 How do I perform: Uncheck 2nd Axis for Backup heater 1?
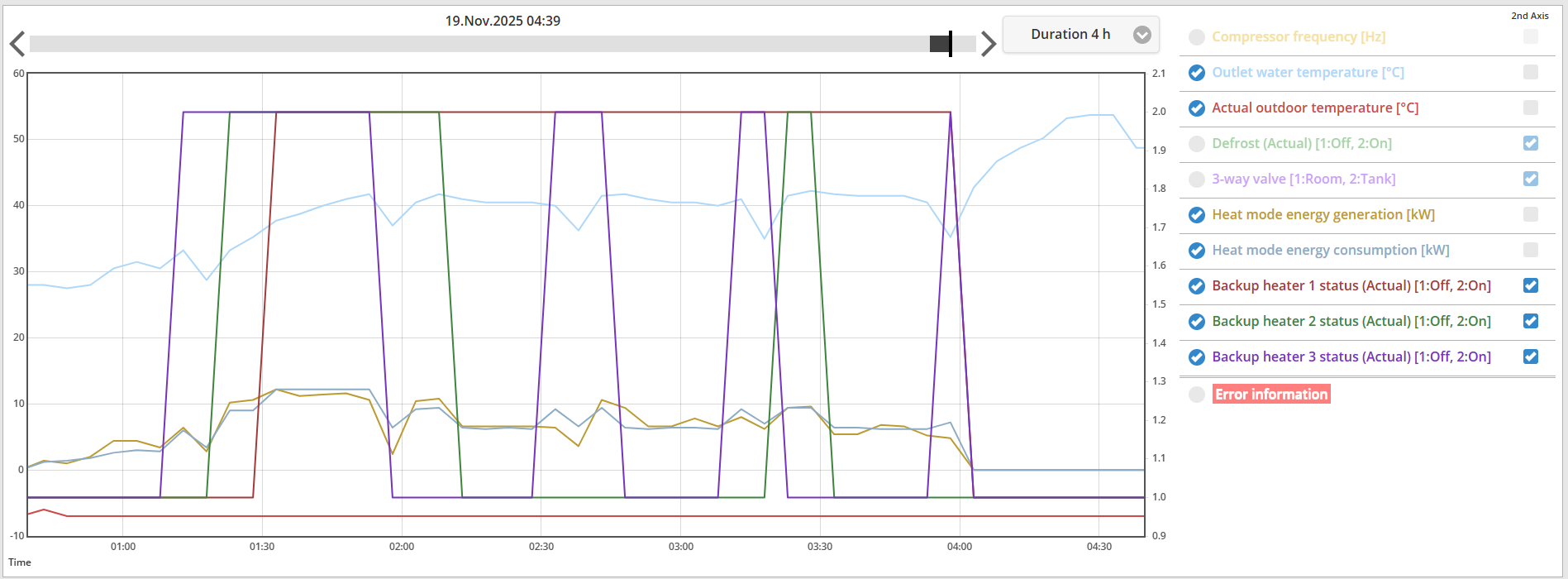coord(1530,285)
